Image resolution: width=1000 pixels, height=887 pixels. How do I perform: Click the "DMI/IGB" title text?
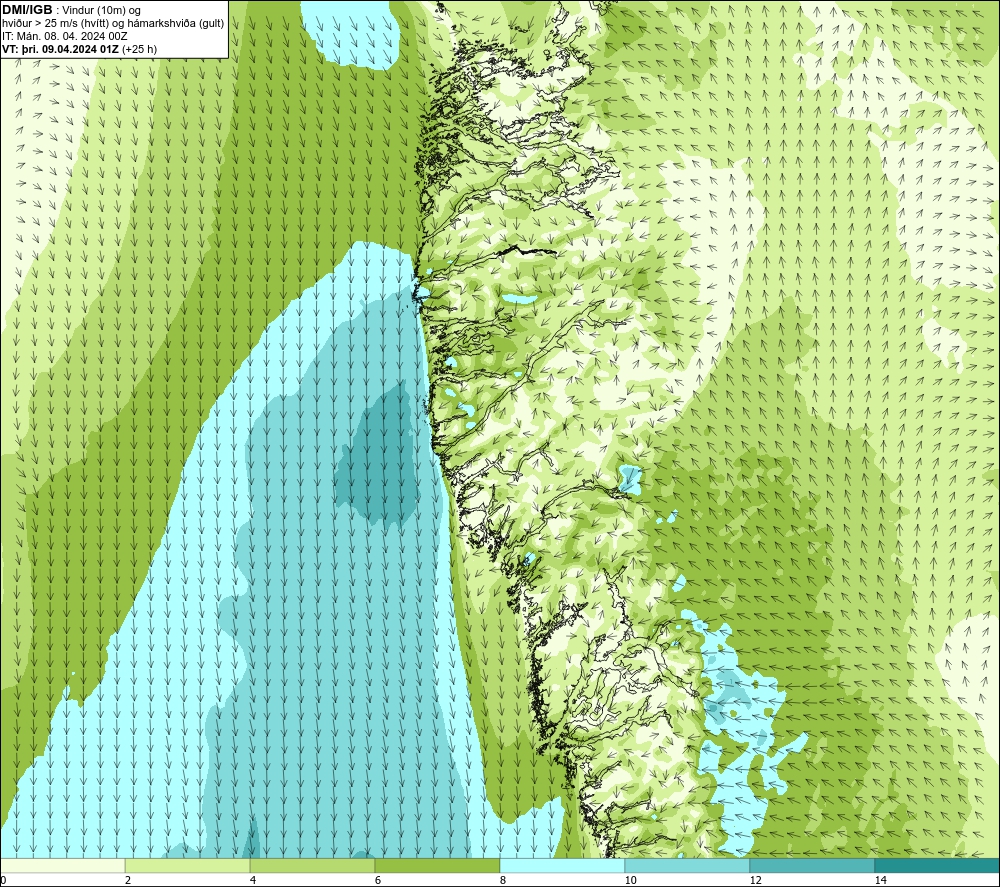[27, 10]
